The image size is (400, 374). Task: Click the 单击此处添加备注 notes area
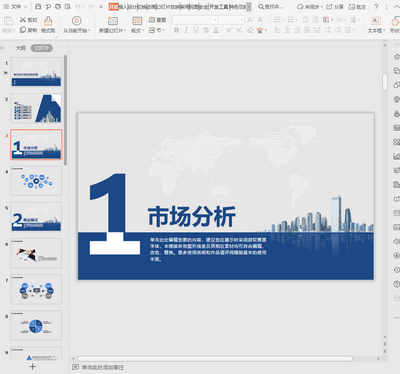pyautogui.click(x=103, y=367)
